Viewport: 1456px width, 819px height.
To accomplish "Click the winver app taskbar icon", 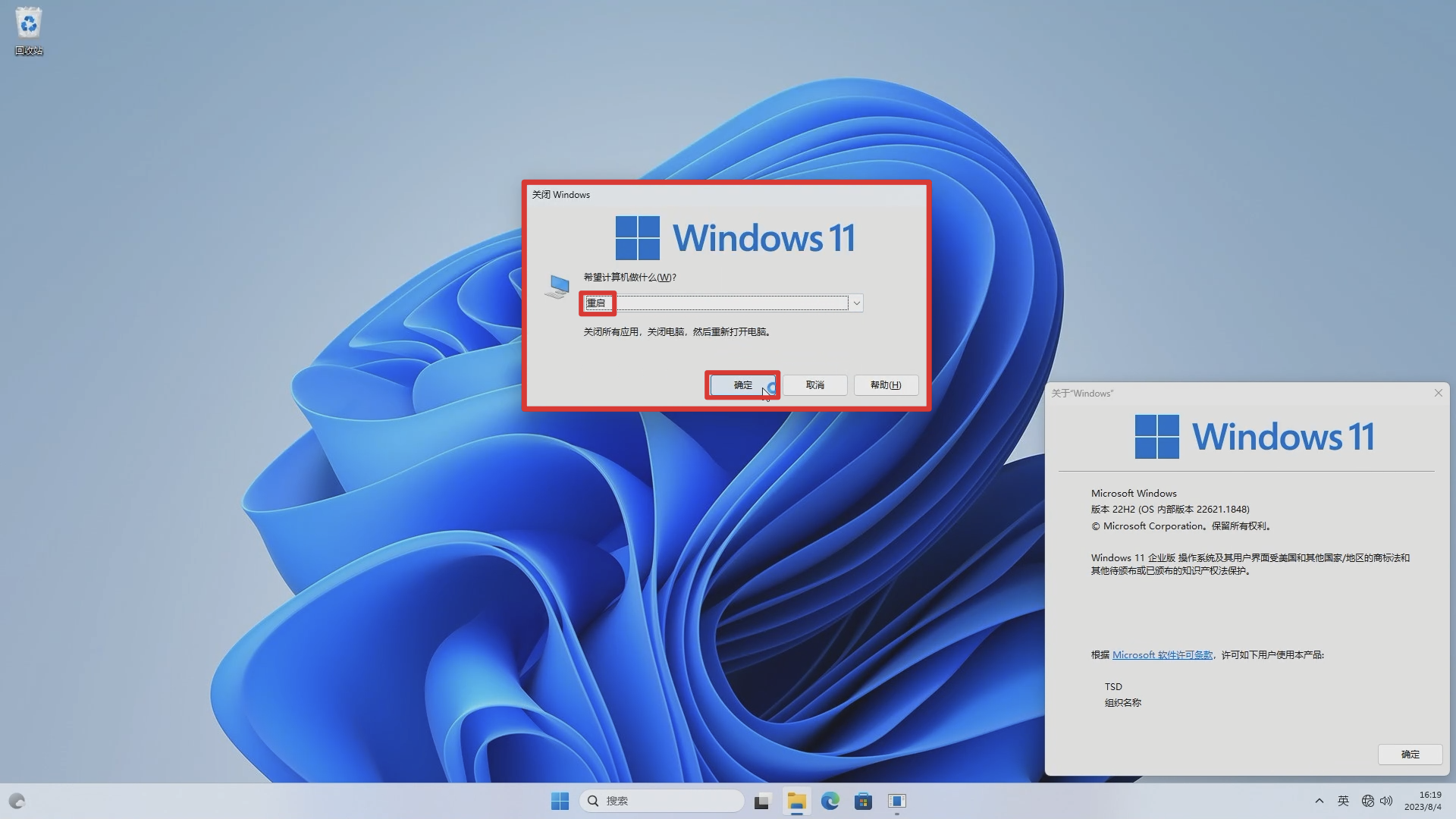I will [897, 801].
